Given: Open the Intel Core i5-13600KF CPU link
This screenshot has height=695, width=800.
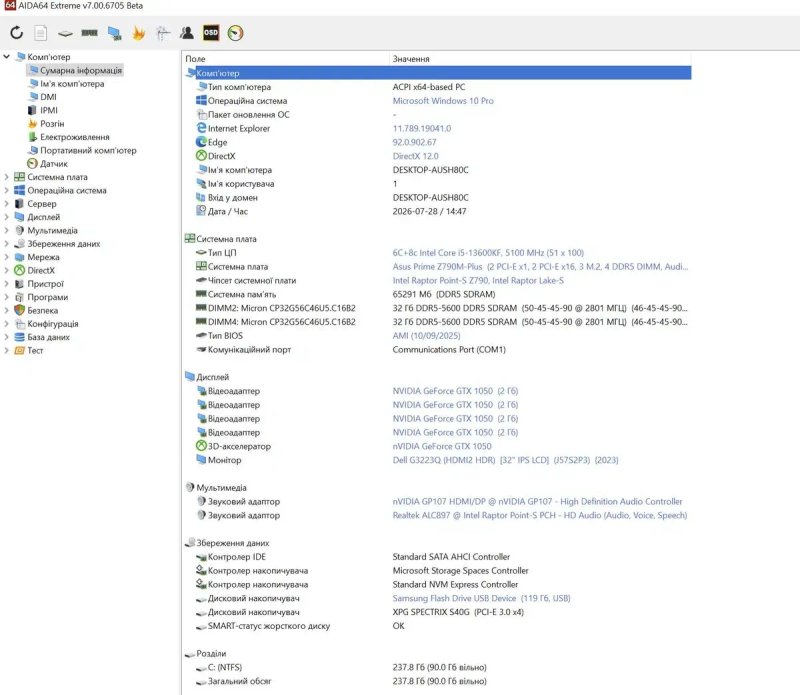Looking at the screenshot, I should [488, 253].
